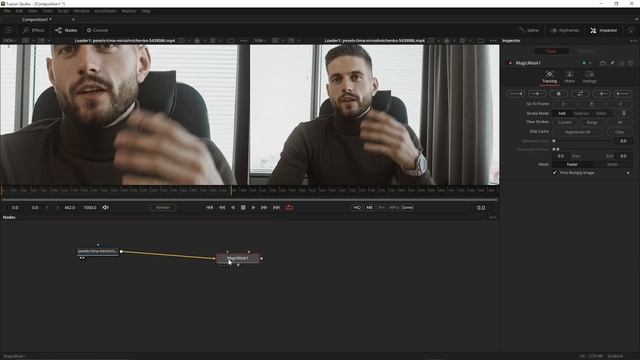The image size is (640, 360).
Task: Track one frame forward button
Action: (602, 93)
